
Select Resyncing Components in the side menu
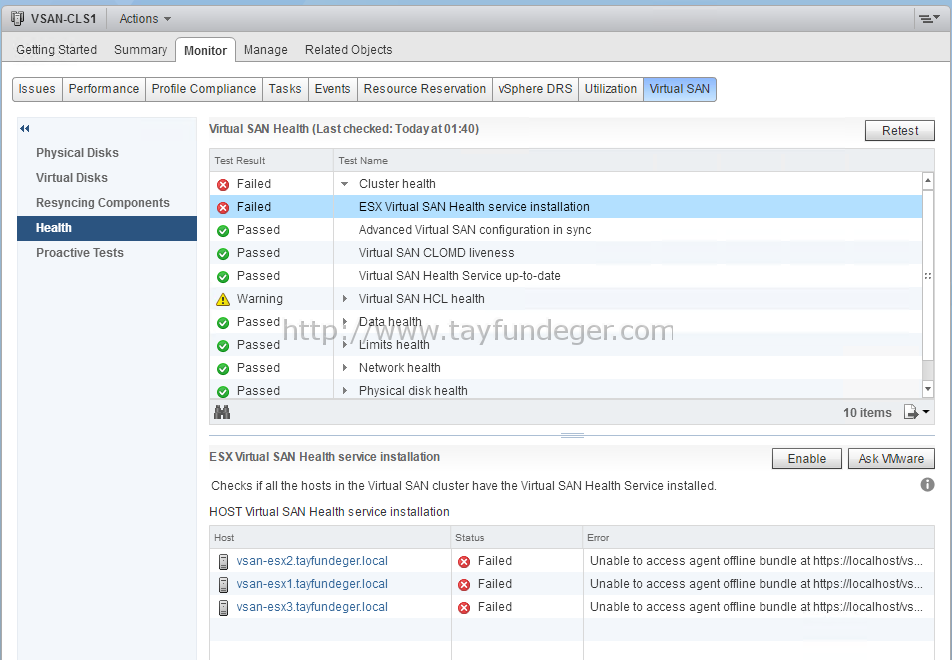[107, 203]
